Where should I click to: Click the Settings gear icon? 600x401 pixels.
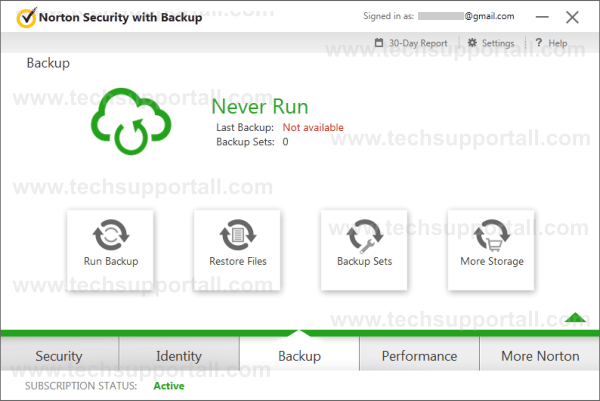[x=473, y=42]
